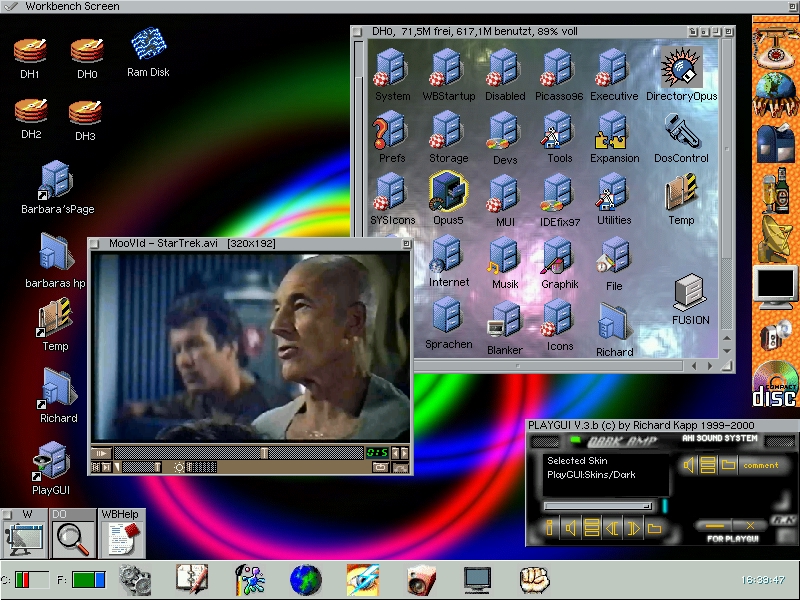The height and width of the screenshot is (600, 800).
Task: Open the MUI drawer in DH0 window
Action: [x=503, y=195]
